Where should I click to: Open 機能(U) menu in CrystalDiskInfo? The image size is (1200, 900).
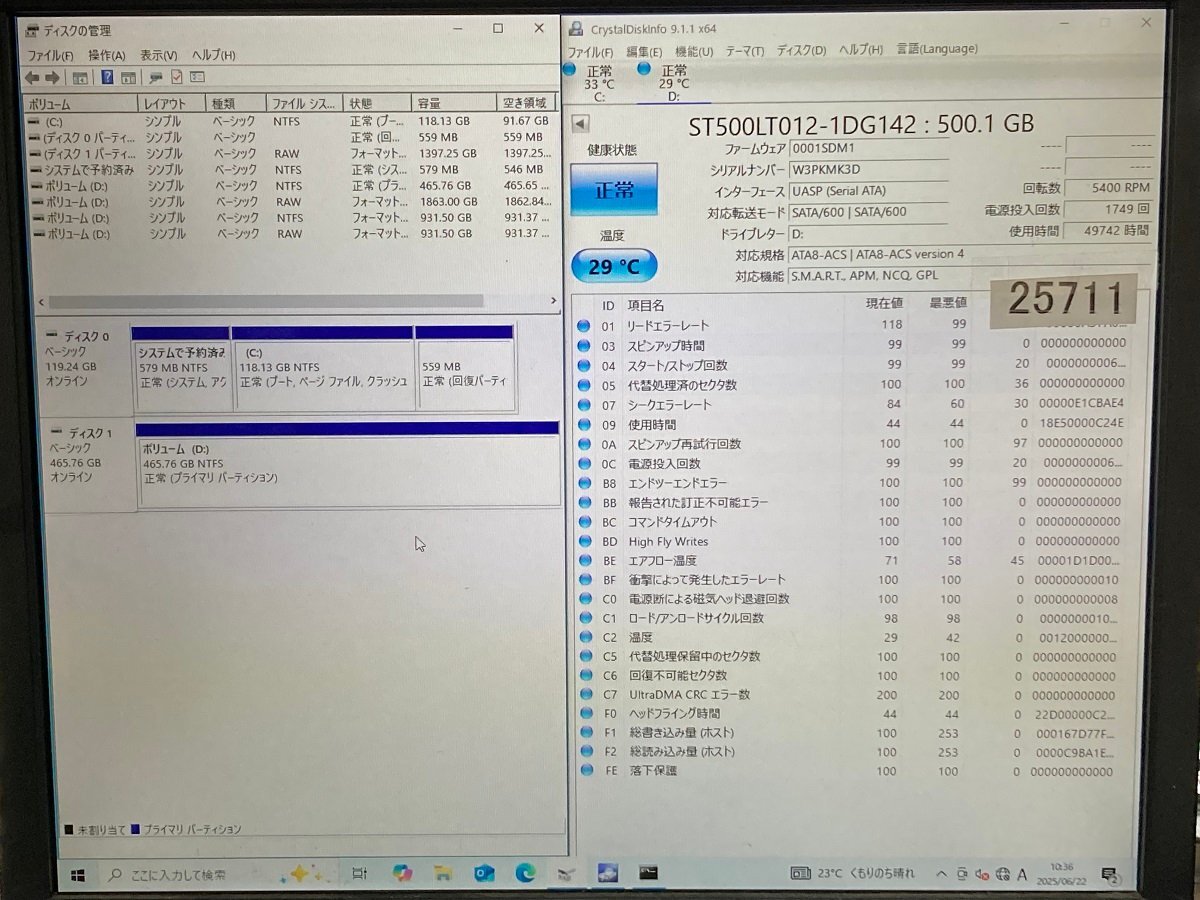coord(694,51)
